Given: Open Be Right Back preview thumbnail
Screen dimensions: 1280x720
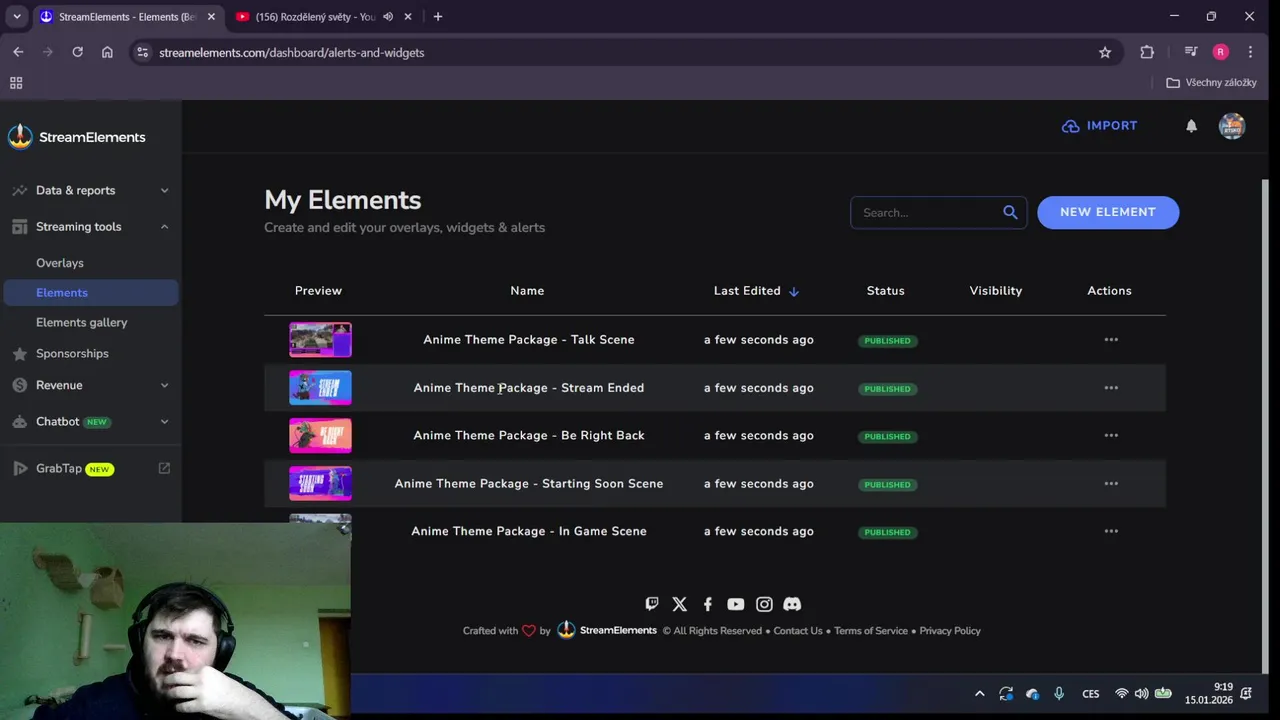Looking at the screenshot, I should pos(320,436).
